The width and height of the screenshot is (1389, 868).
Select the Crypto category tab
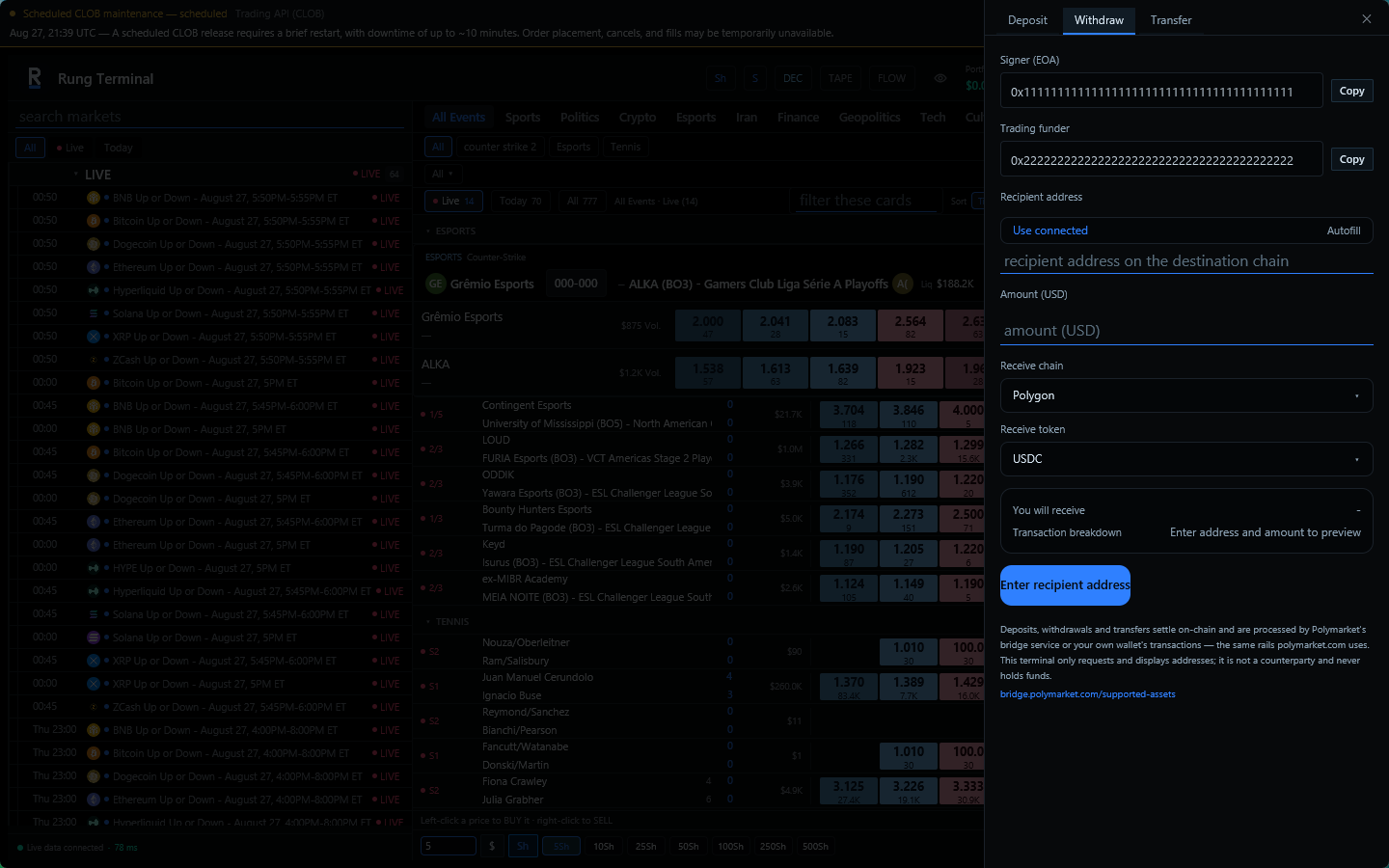pyautogui.click(x=638, y=118)
